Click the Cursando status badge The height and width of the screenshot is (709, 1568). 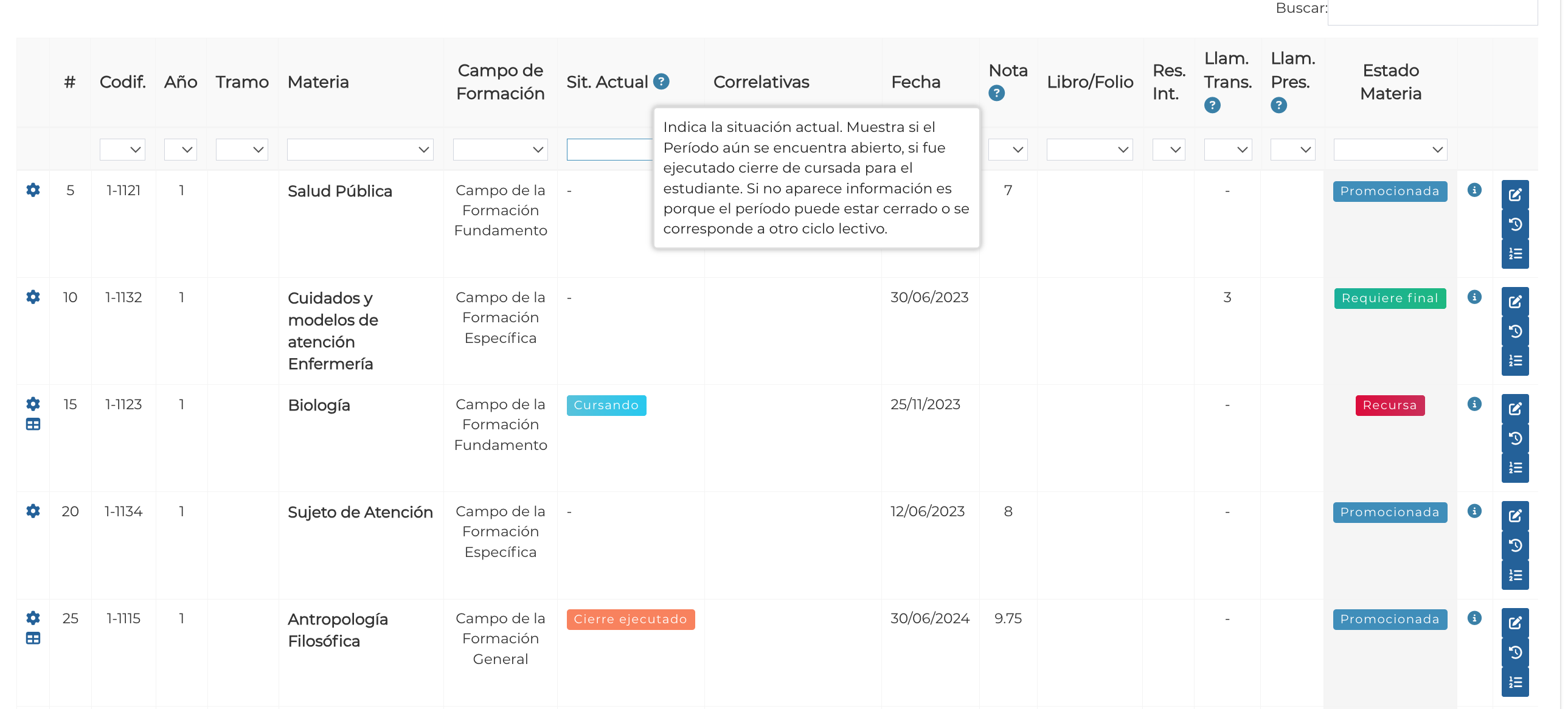point(606,405)
